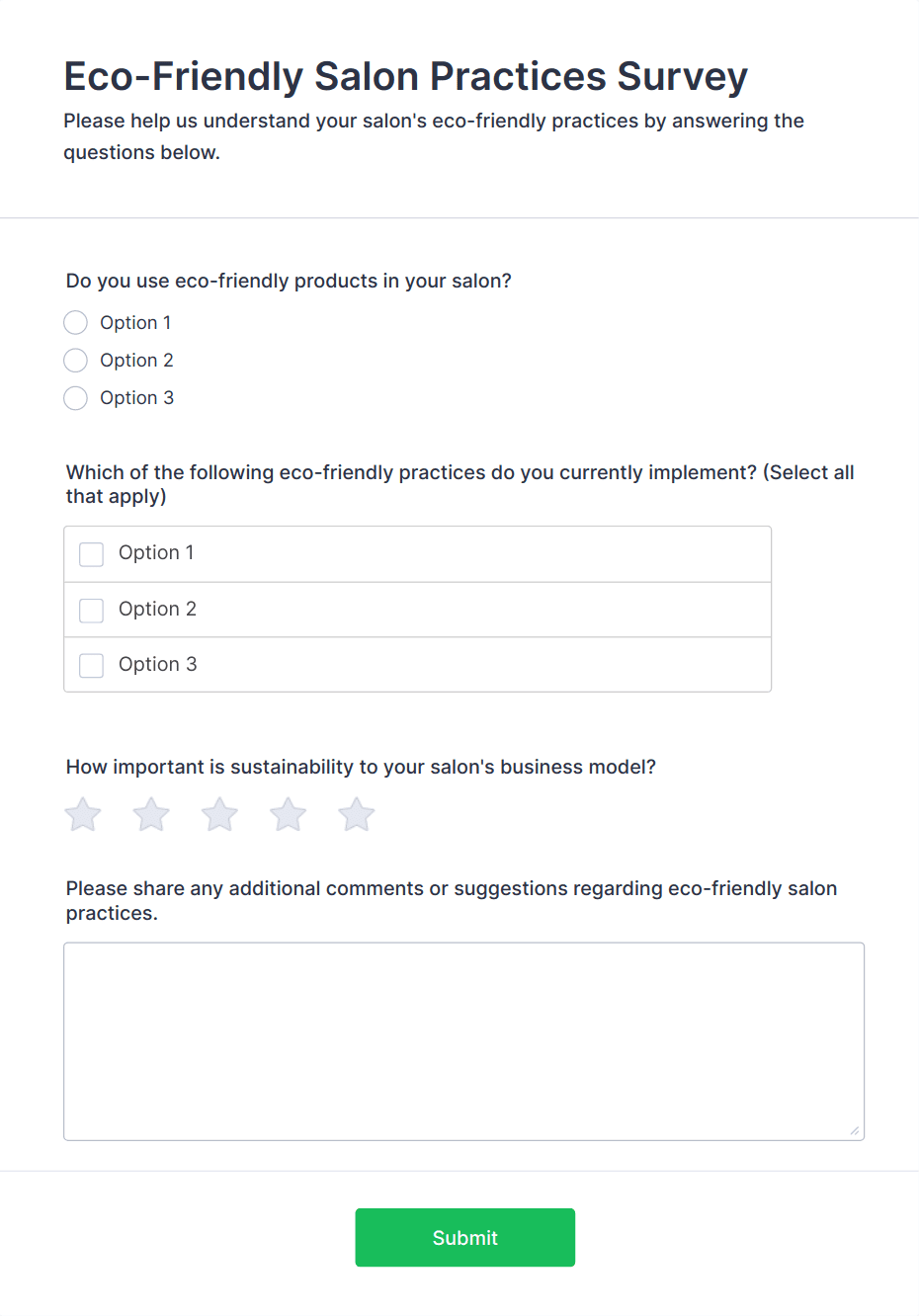The width and height of the screenshot is (919, 1316).
Task: Click the survey title heading
Action: tap(405, 76)
